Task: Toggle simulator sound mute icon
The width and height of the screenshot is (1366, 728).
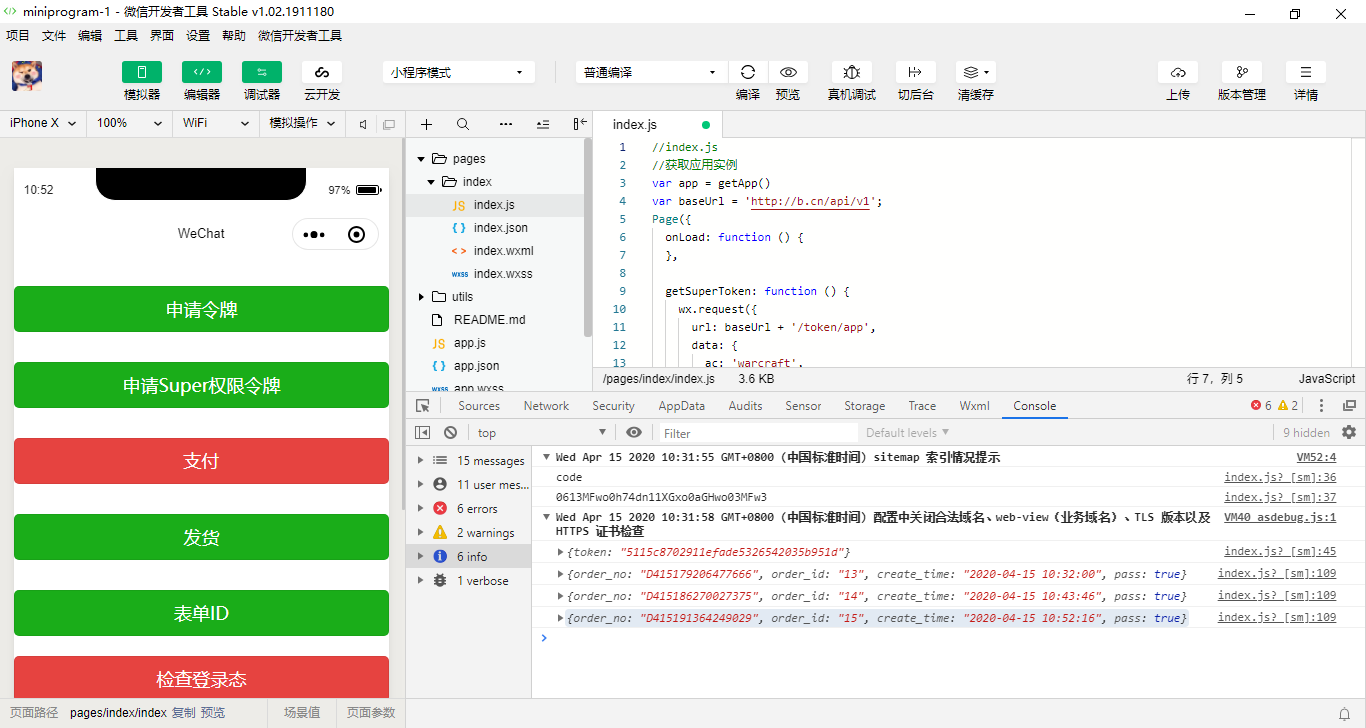Action: [x=363, y=124]
